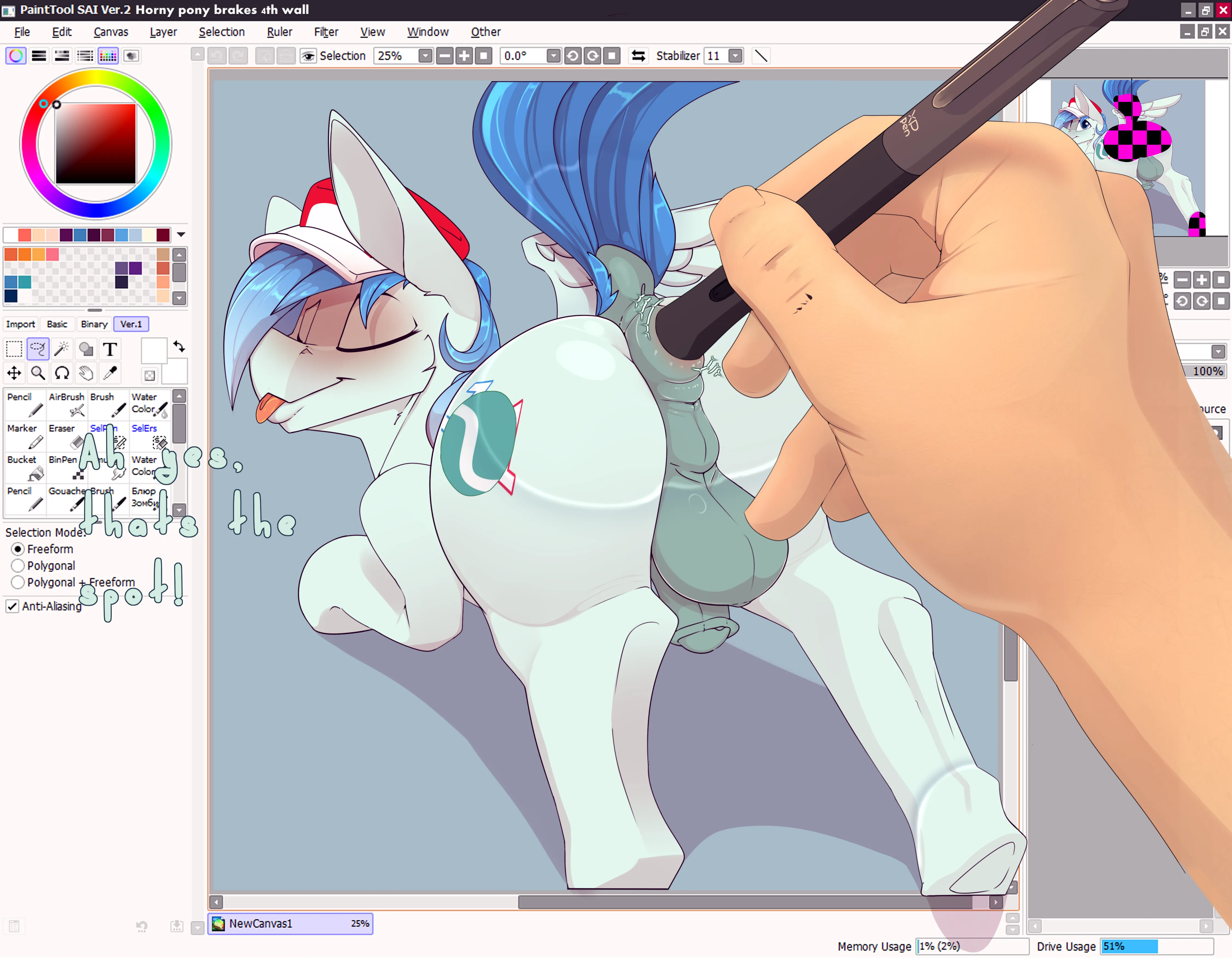Expand the rotation angle dropdown

click(553, 56)
